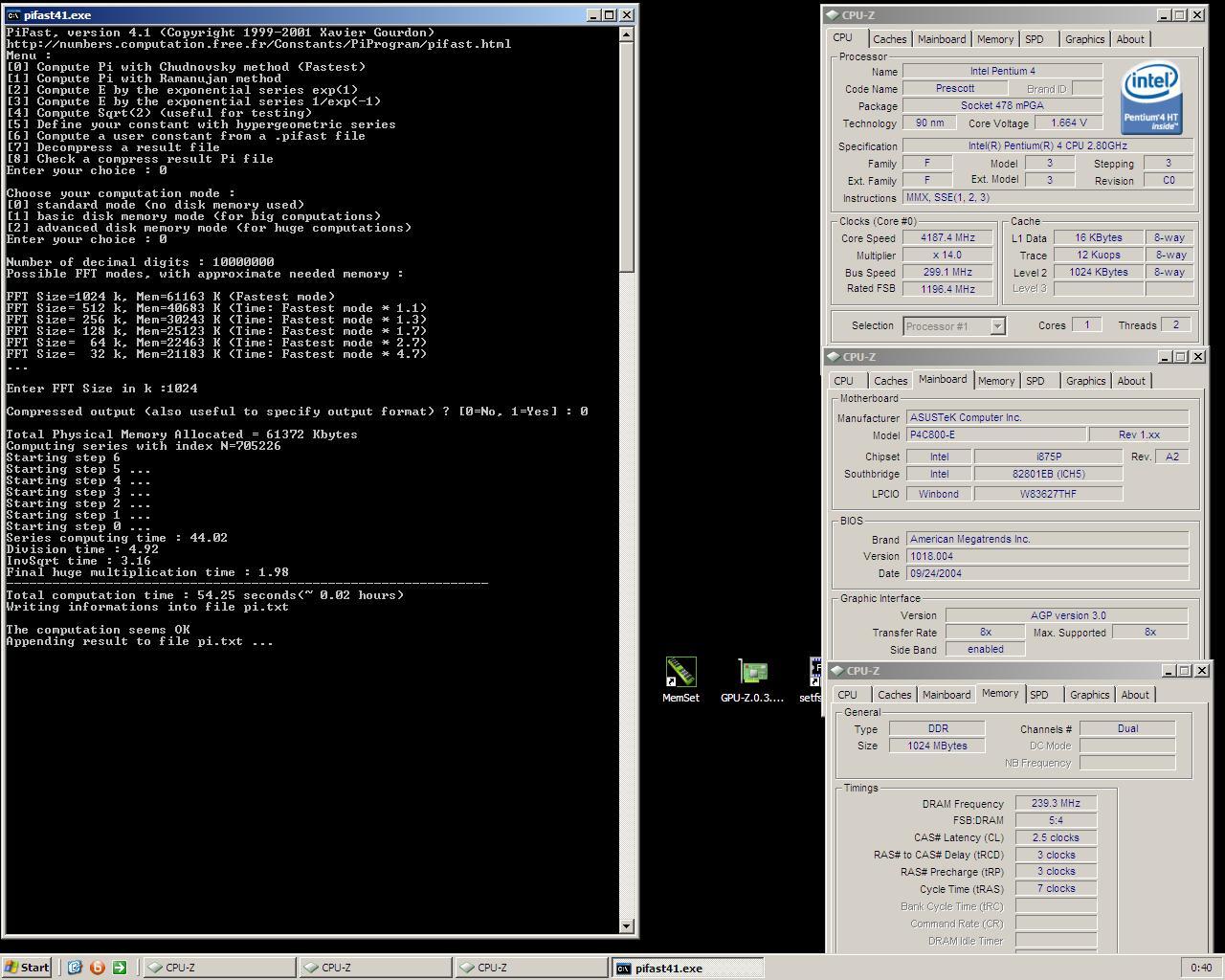The image size is (1225, 980).
Task: Click the Chipset field showing i875P
Action: click(x=1048, y=457)
